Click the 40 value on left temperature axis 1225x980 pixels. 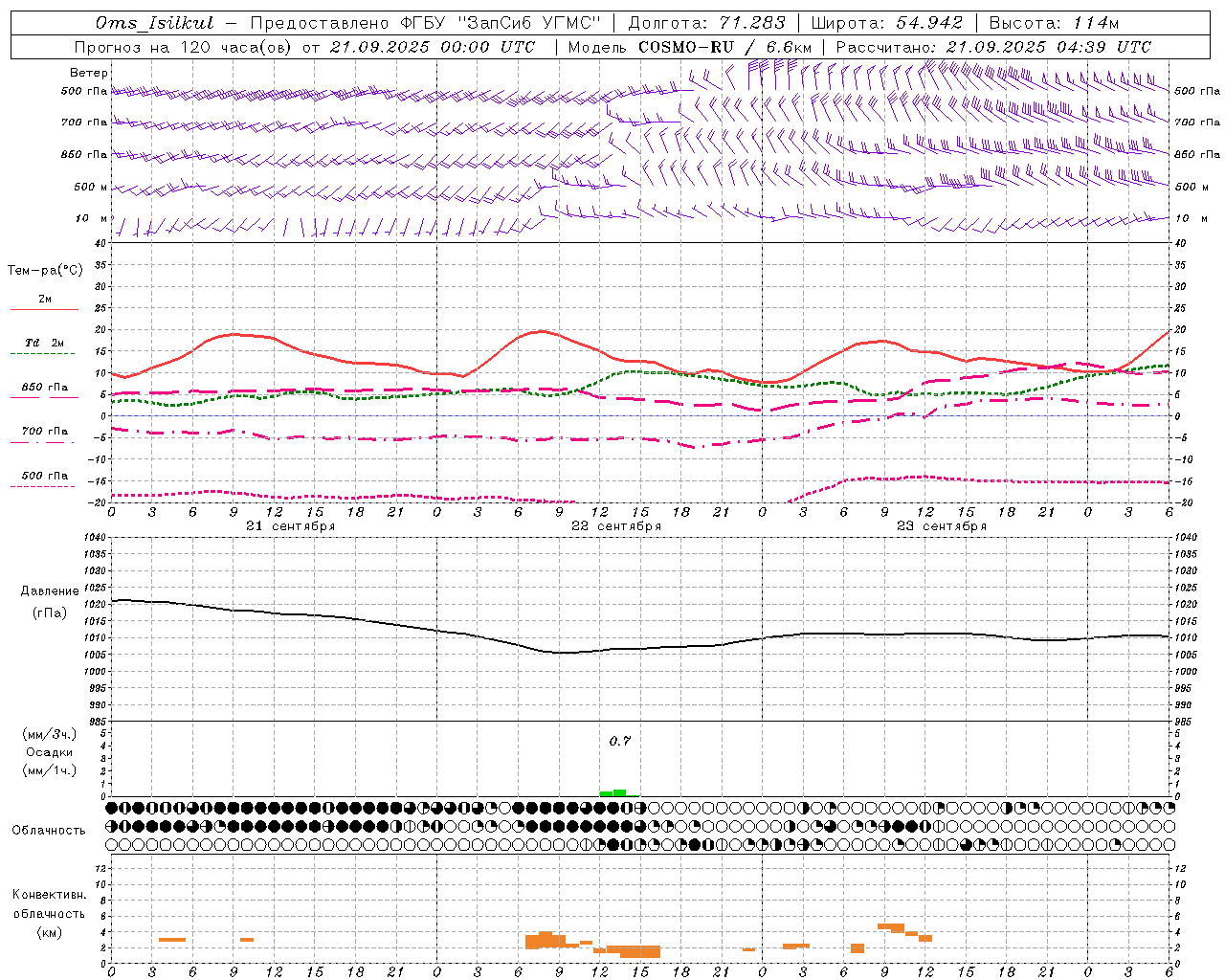(100, 244)
